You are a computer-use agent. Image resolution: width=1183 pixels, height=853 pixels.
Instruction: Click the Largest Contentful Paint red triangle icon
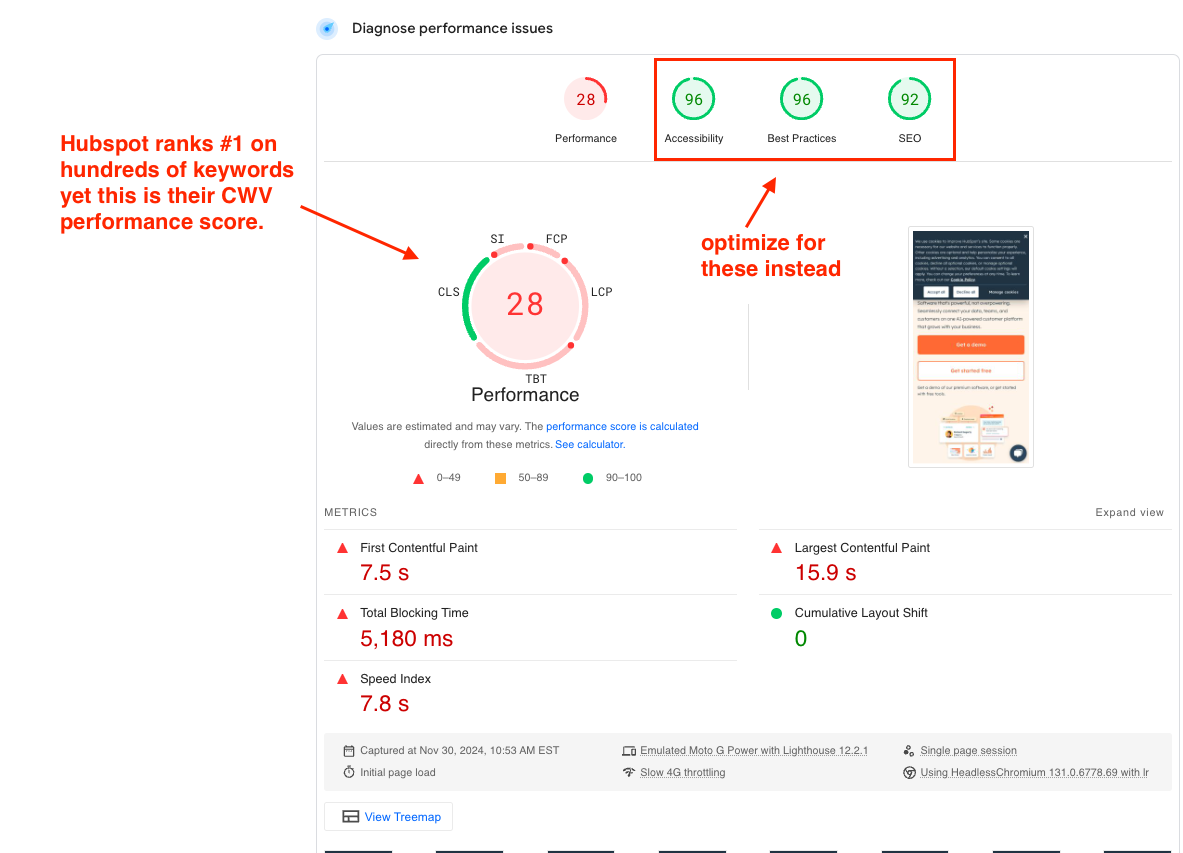(776, 548)
